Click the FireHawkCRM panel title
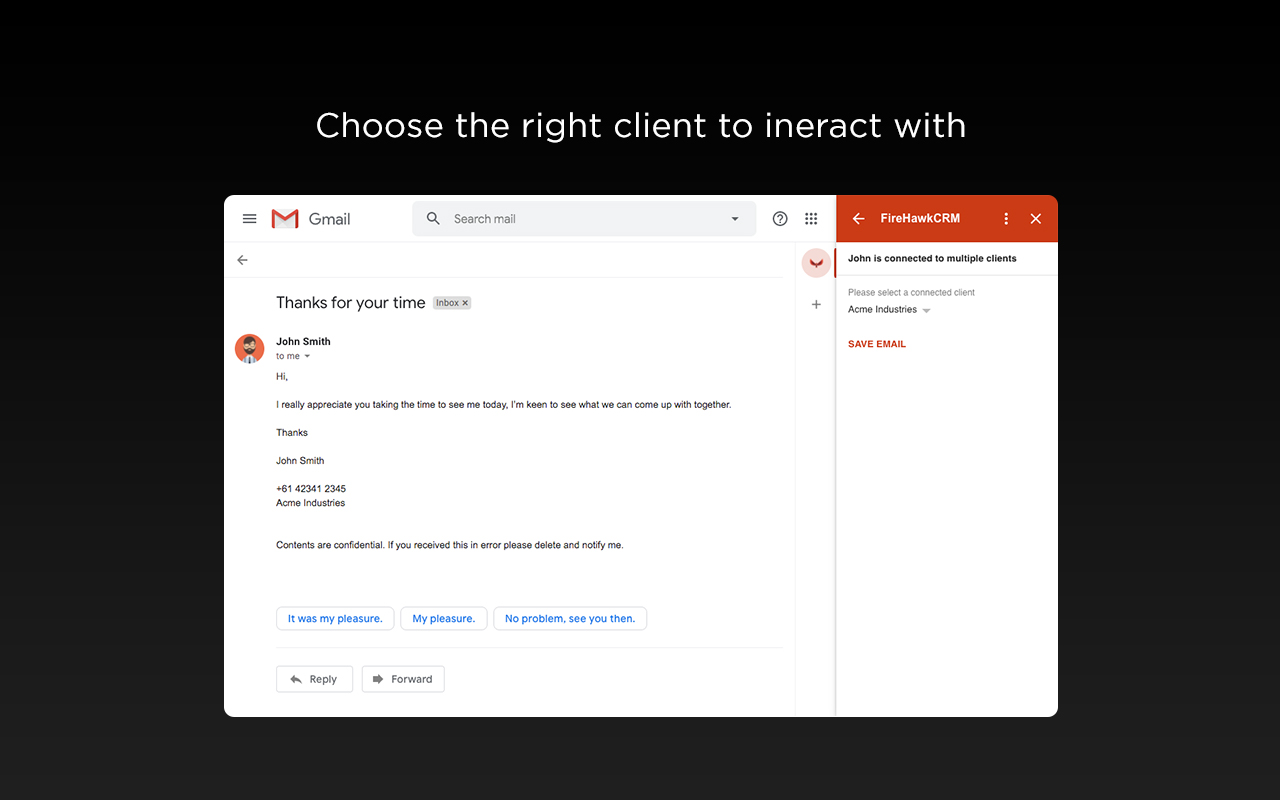This screenshot has width=1280, height=800. coord(920,219)
